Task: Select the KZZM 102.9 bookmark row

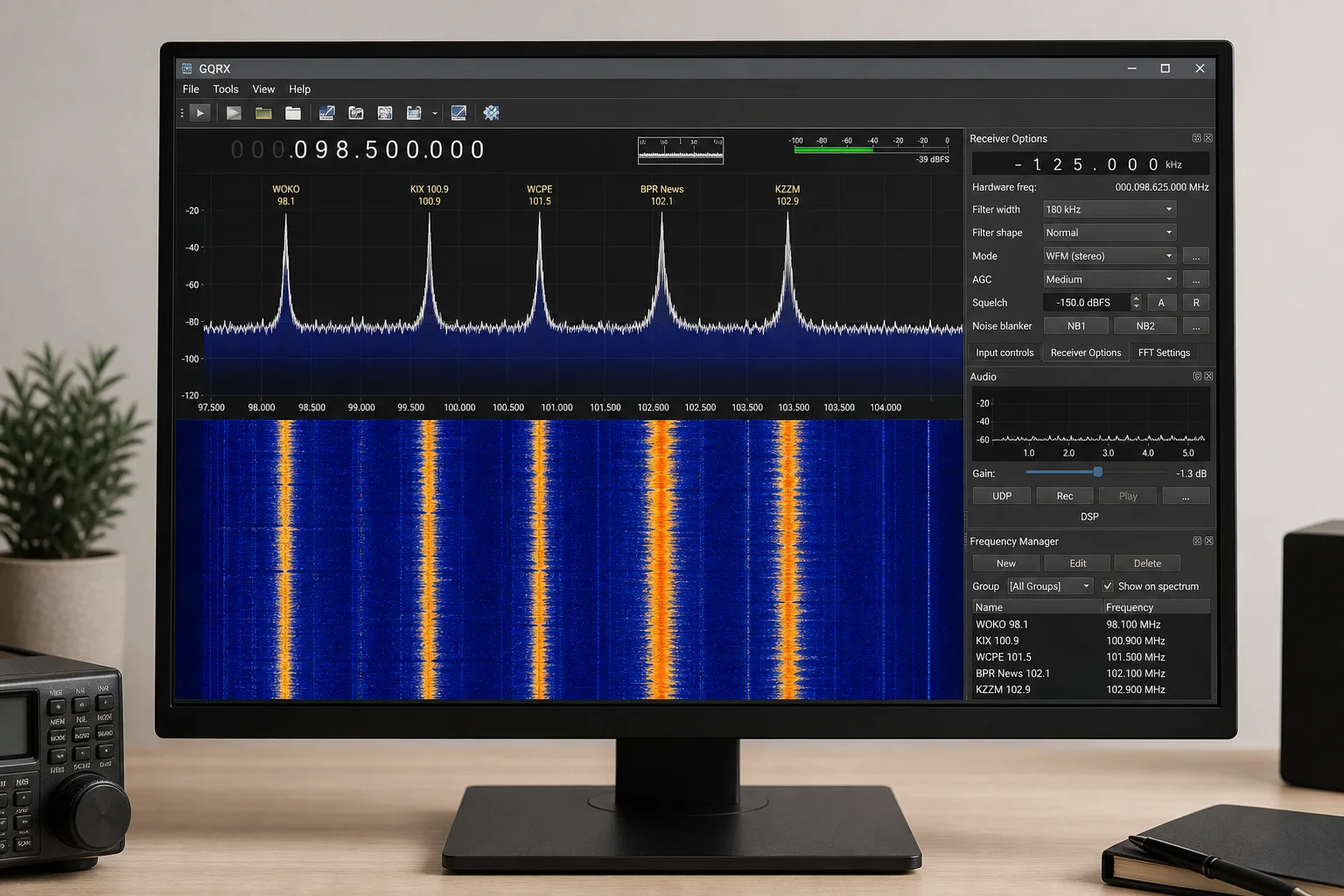Action: tap(1090, 689)
